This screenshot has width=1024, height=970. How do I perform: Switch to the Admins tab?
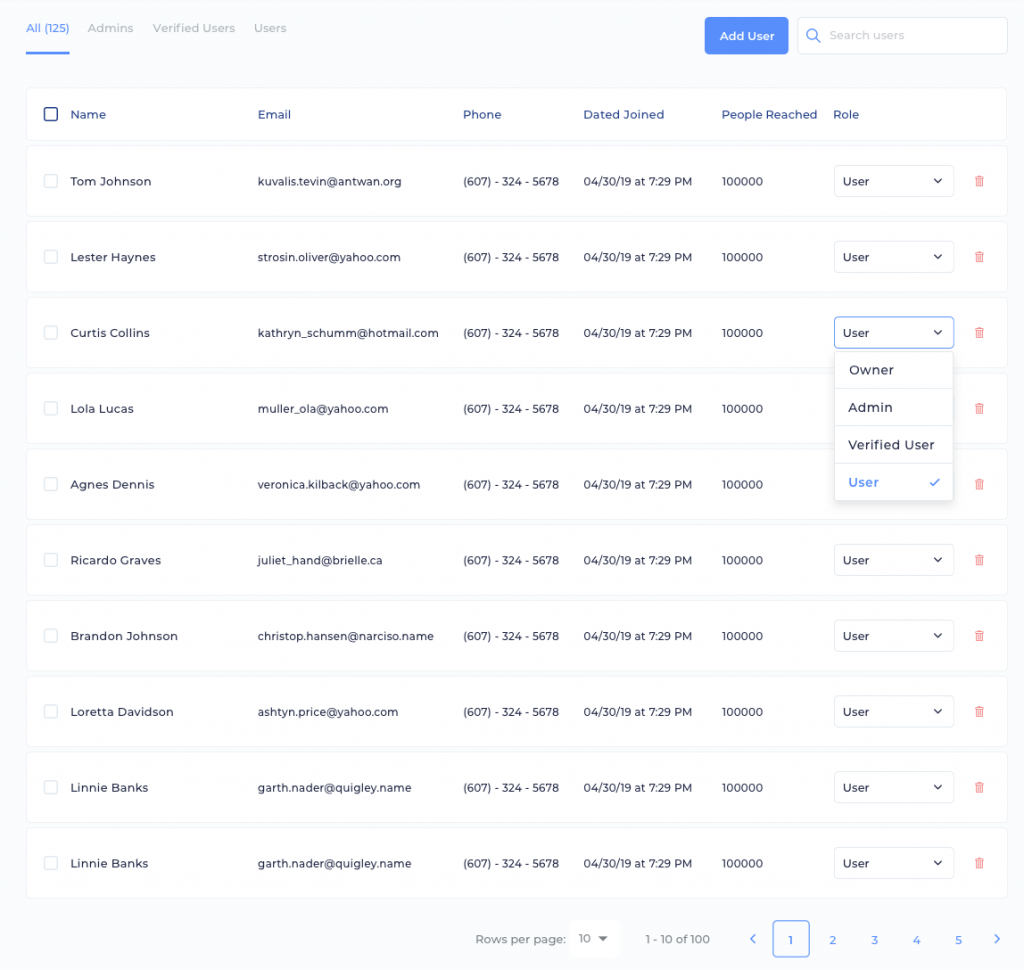[110, 28]
